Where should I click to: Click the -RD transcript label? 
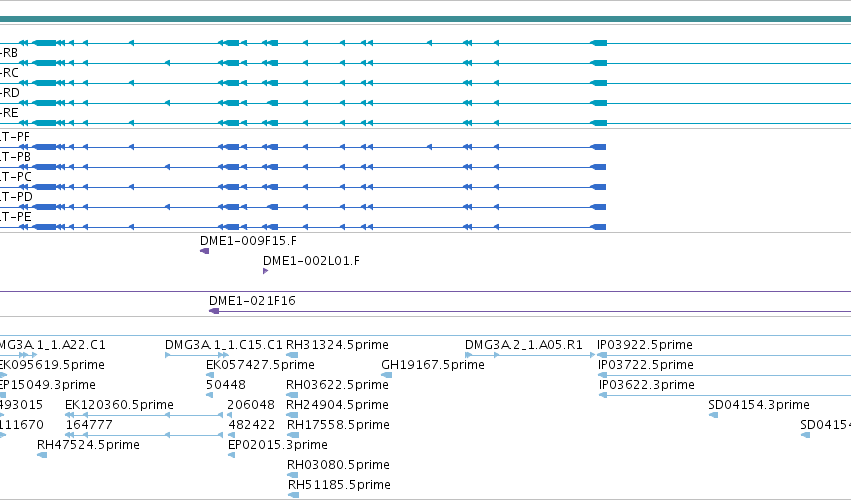point(10,93)
